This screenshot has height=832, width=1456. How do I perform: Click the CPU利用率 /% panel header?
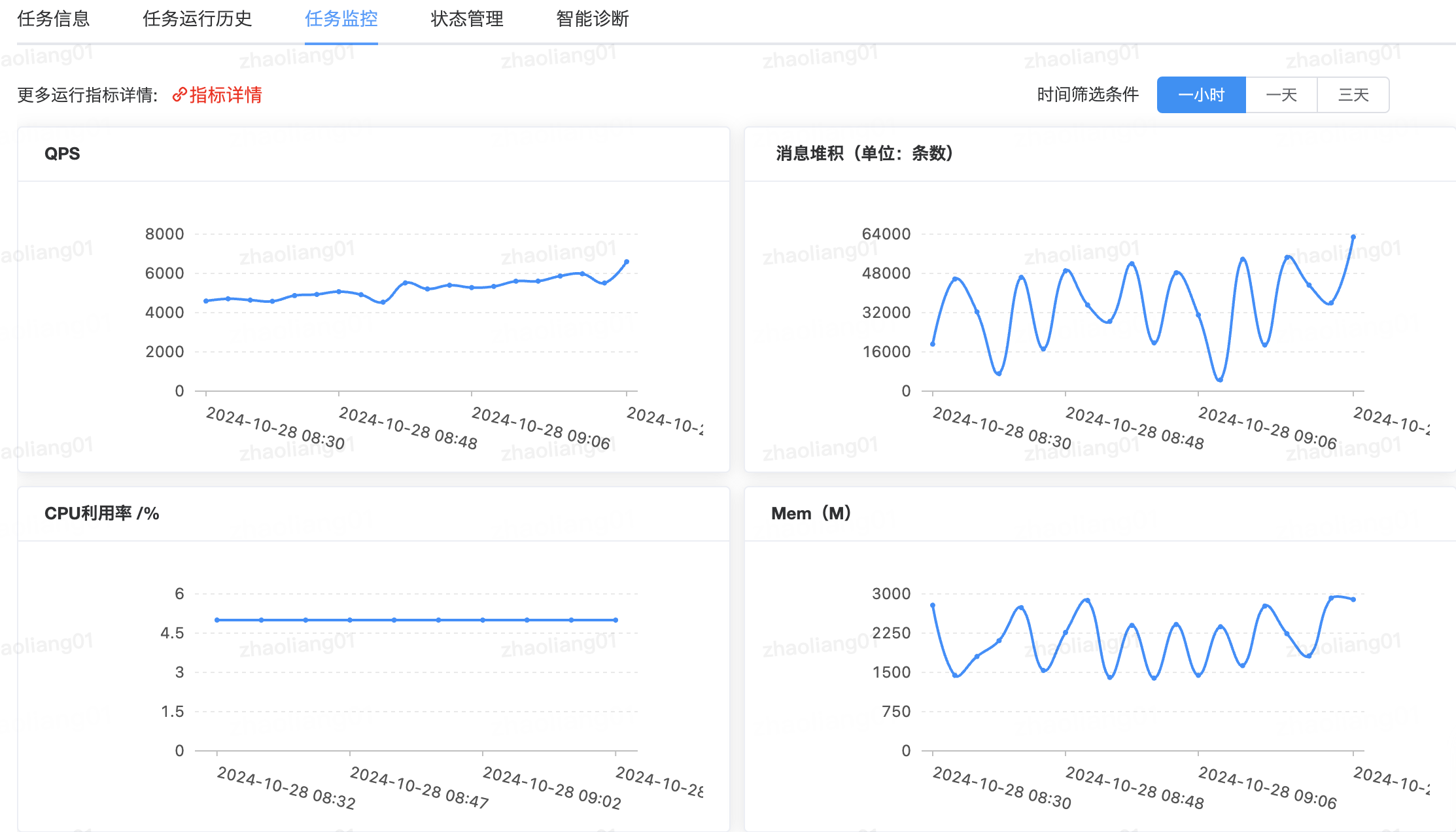(101, 513)
